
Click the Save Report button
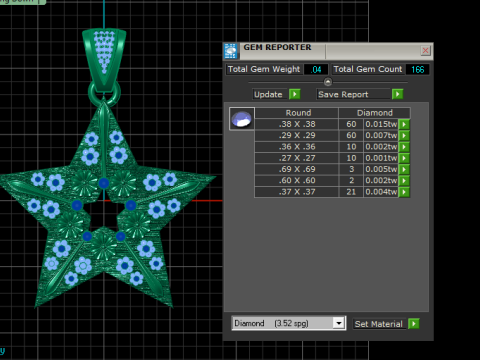coord(353,94)
